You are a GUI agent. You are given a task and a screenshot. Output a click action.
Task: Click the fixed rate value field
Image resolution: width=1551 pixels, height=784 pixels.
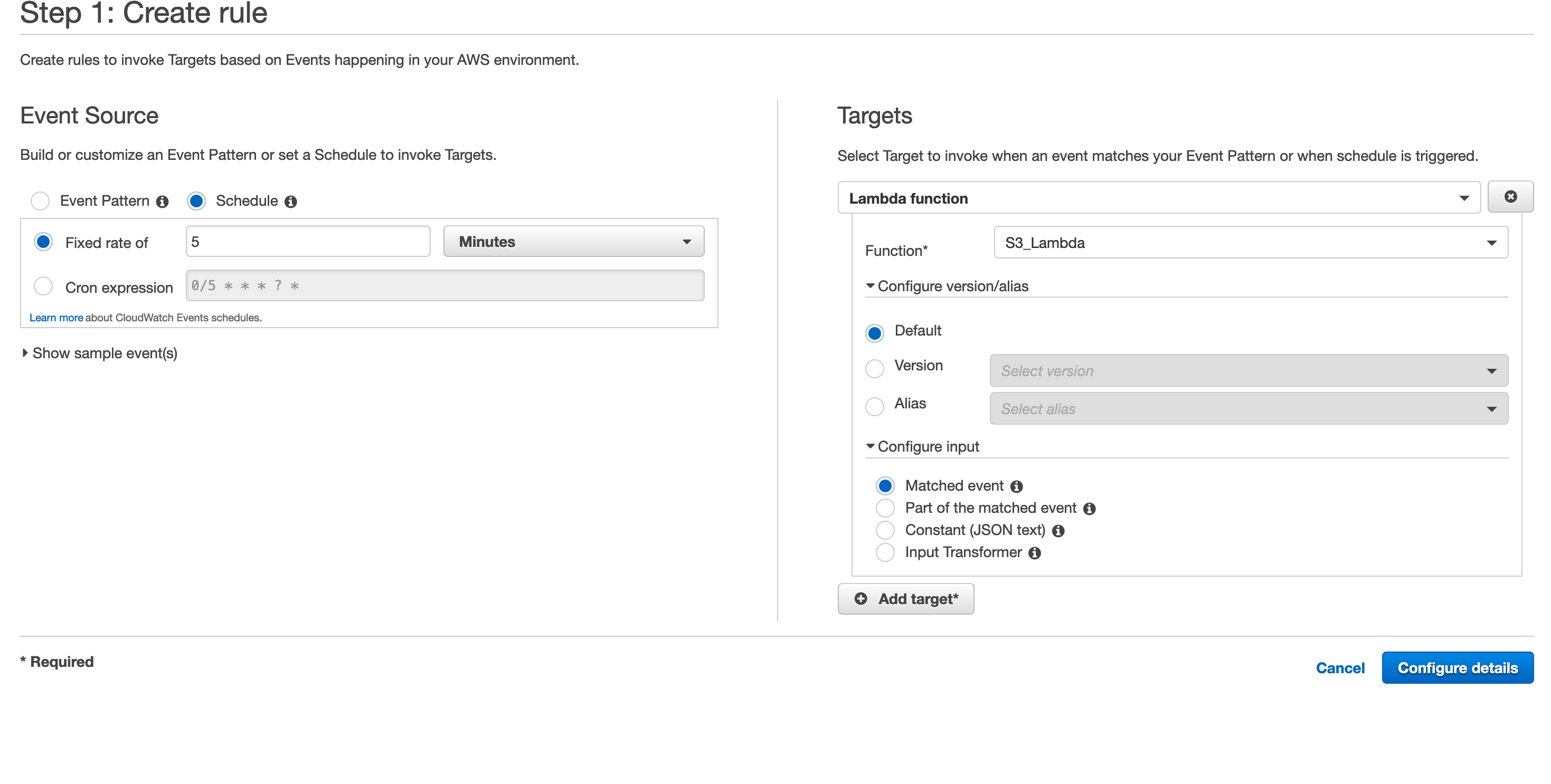click(308, 241)
